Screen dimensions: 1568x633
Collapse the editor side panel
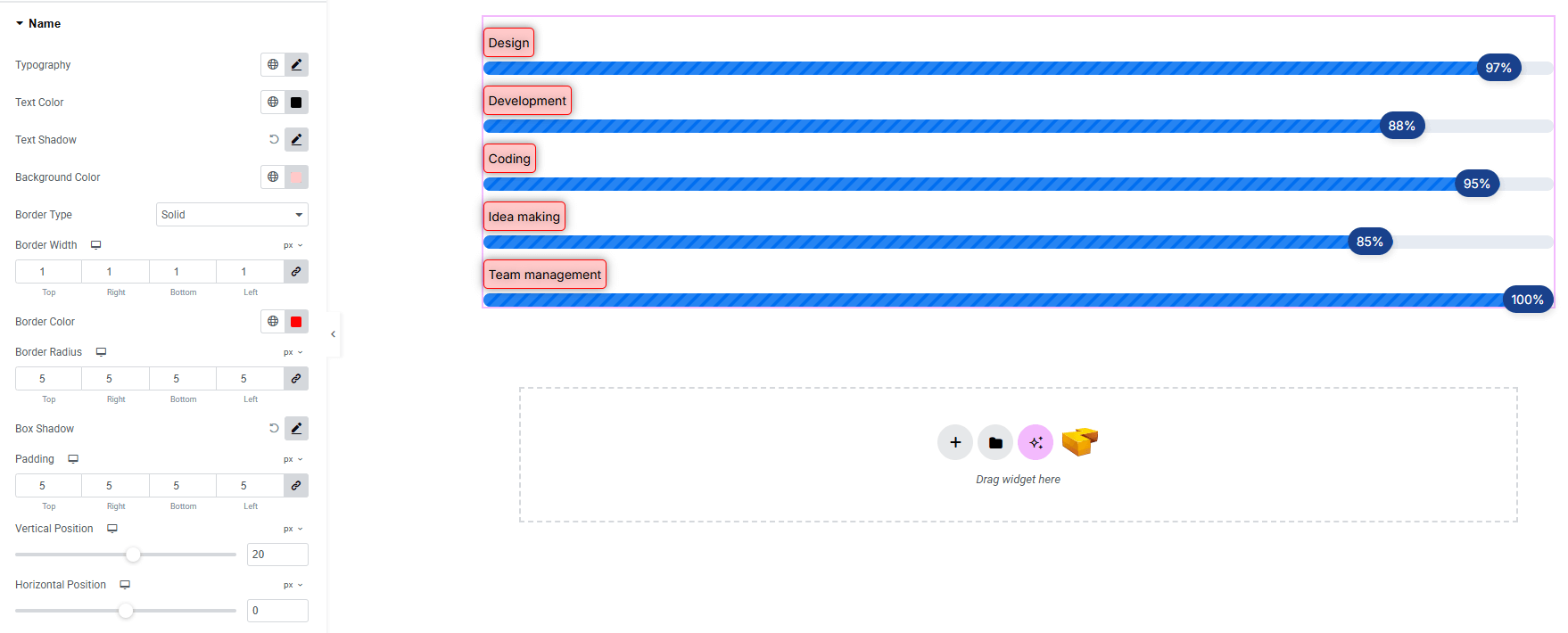coord(333,334)
